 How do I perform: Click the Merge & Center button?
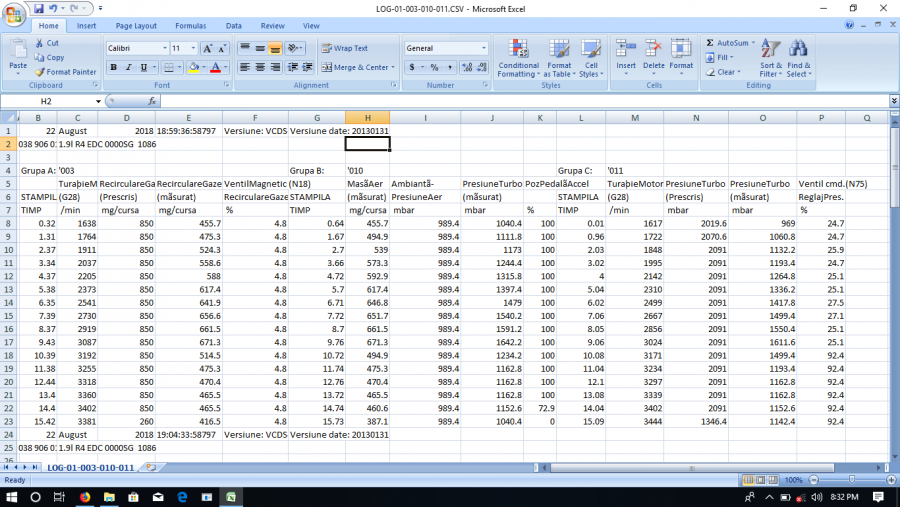[356, 68]
